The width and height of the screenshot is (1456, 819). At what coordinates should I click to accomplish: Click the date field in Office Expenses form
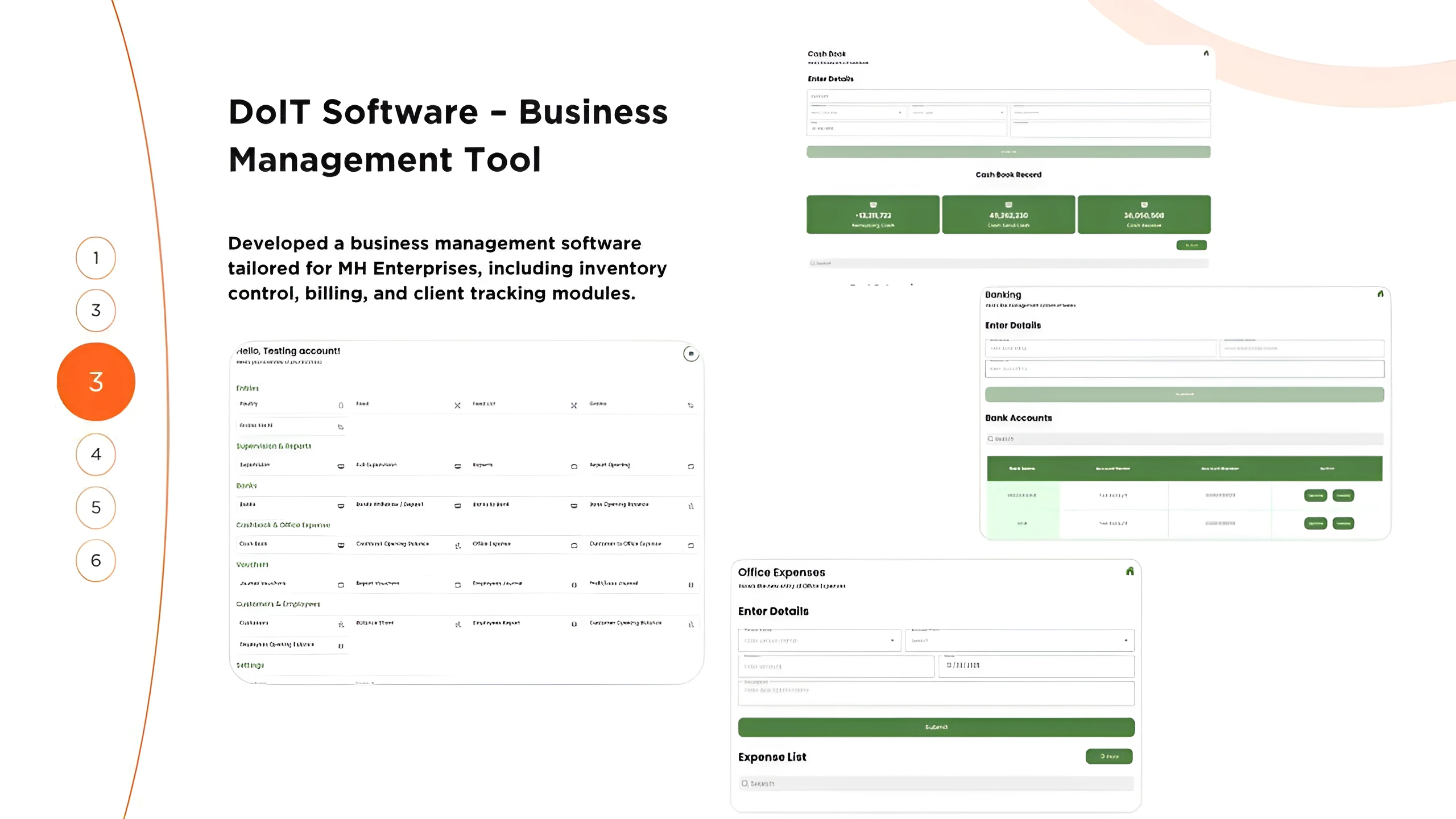tap(1036, 665)
